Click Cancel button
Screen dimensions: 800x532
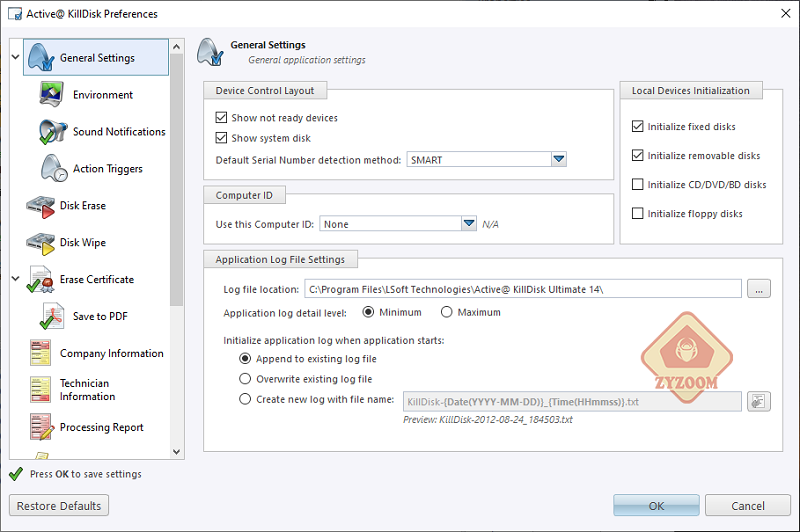tap(747, 505)
